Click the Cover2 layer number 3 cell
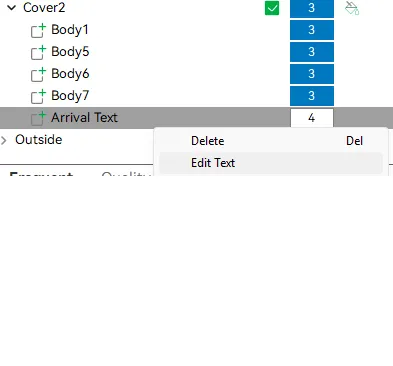This screenshot has width=393, height=366. pyautogui.click(x=312, y=8)
